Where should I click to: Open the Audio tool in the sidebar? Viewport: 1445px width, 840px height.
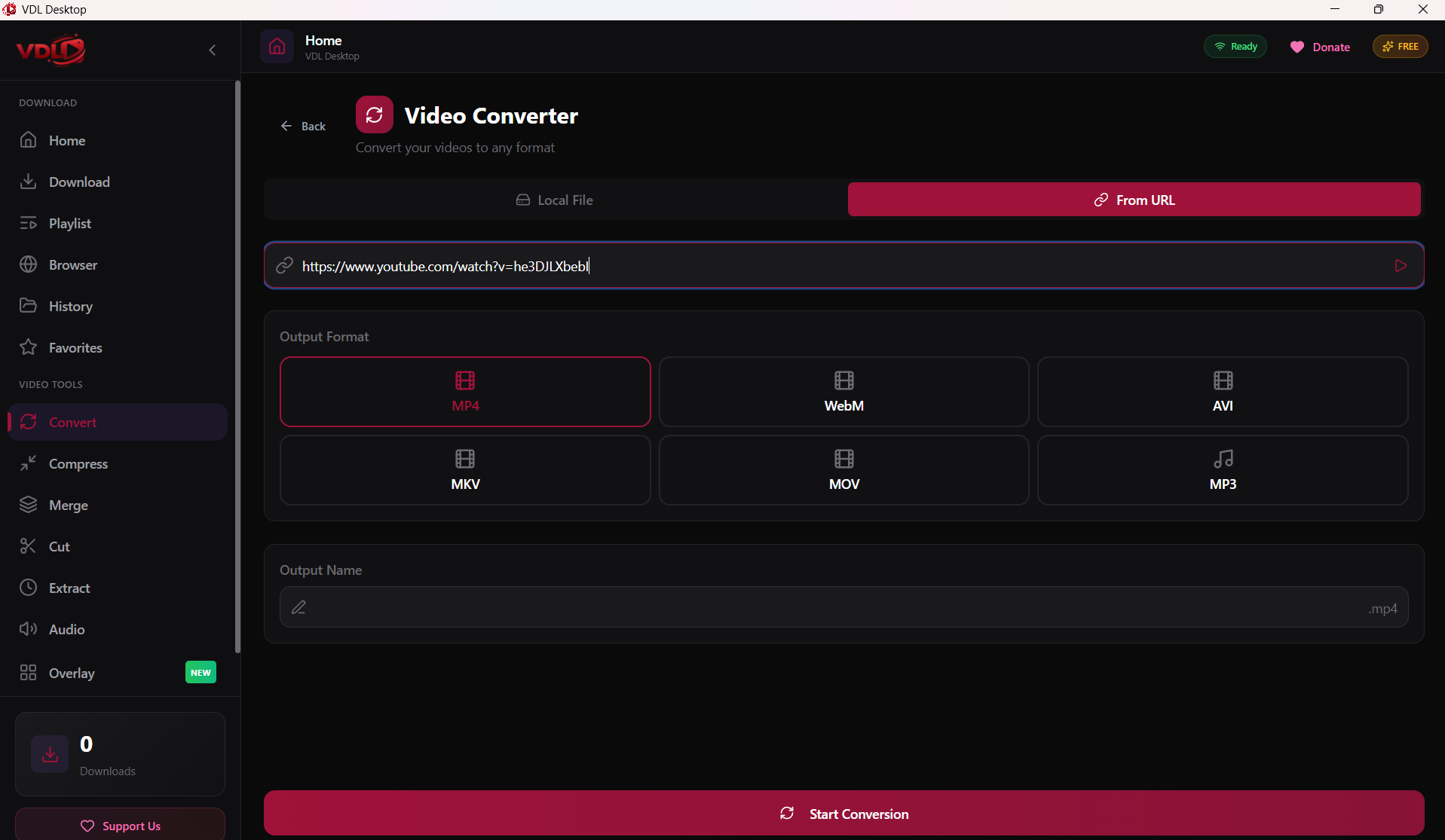click(66, 629)
